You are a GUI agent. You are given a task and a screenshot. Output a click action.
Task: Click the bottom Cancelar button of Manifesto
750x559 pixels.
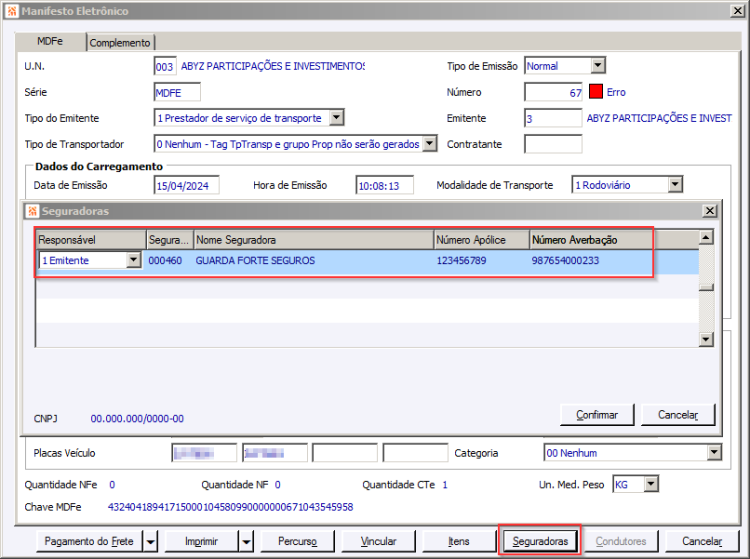(x=702, y=541)
